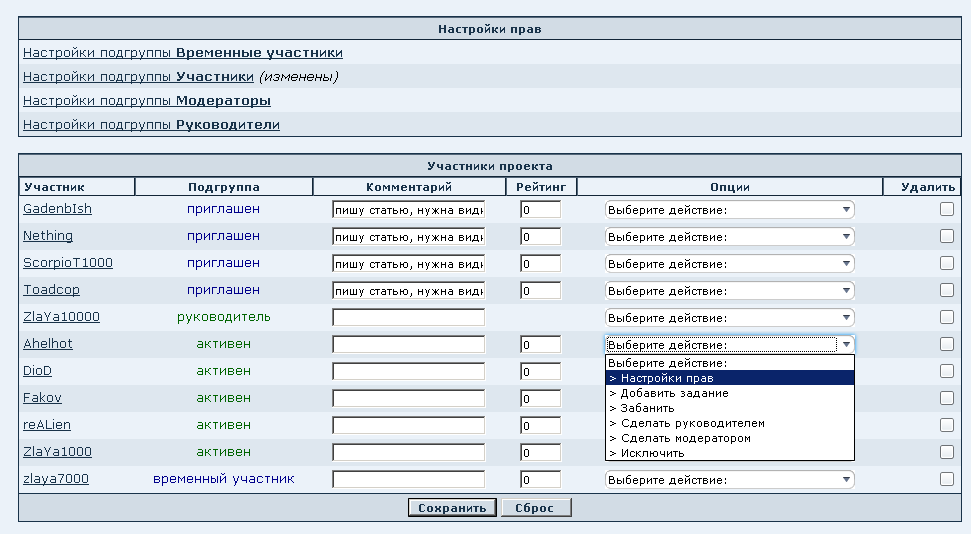The width and height of the screenshot is (971, 534).
Task: Open settings for subgroup Участники
Action: click(x=138, y=77)
